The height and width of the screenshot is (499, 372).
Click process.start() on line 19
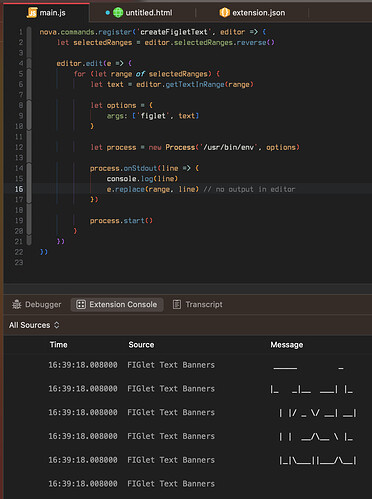coord(121,220)
